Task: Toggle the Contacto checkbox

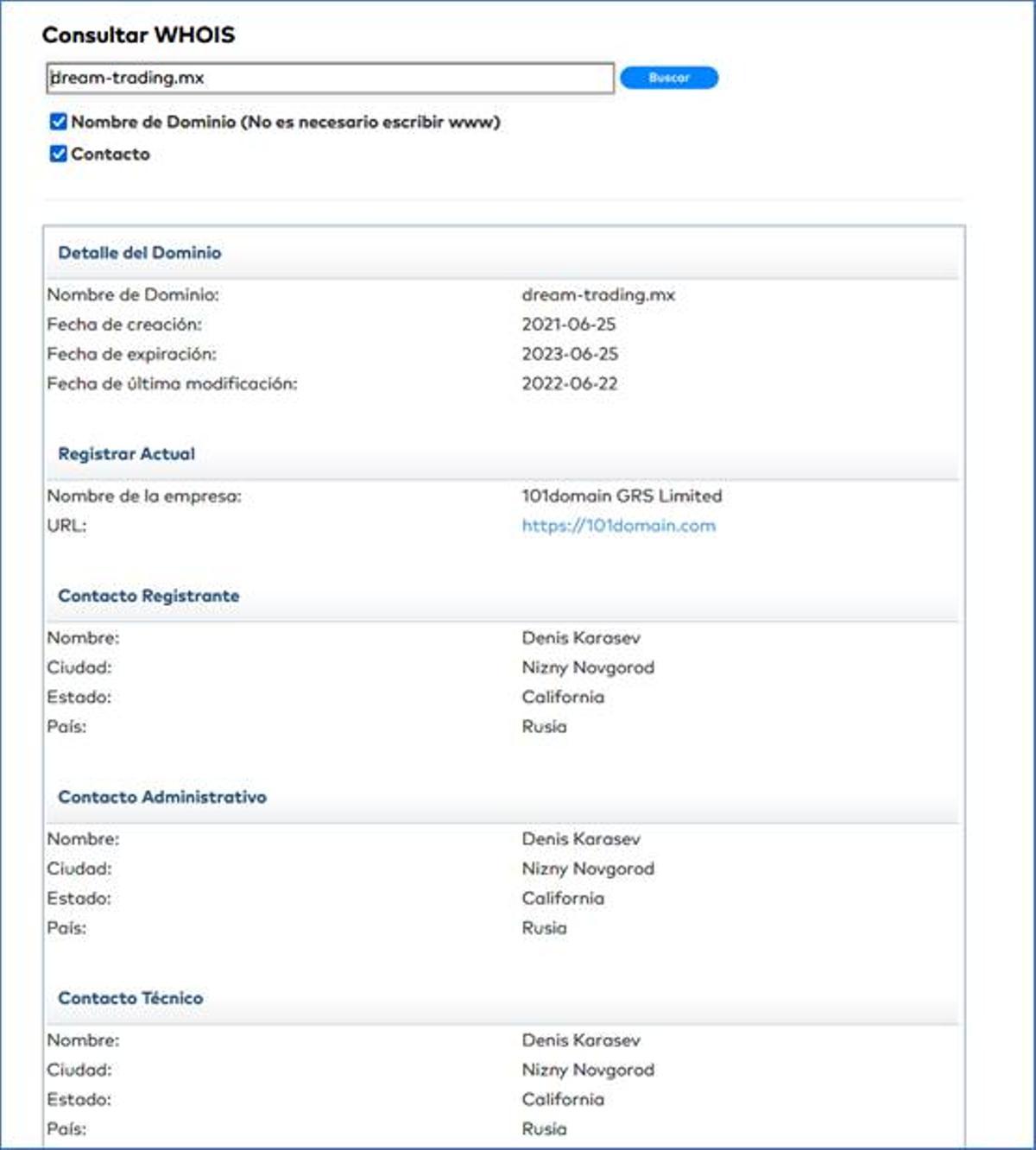Action: pos(58,154)
